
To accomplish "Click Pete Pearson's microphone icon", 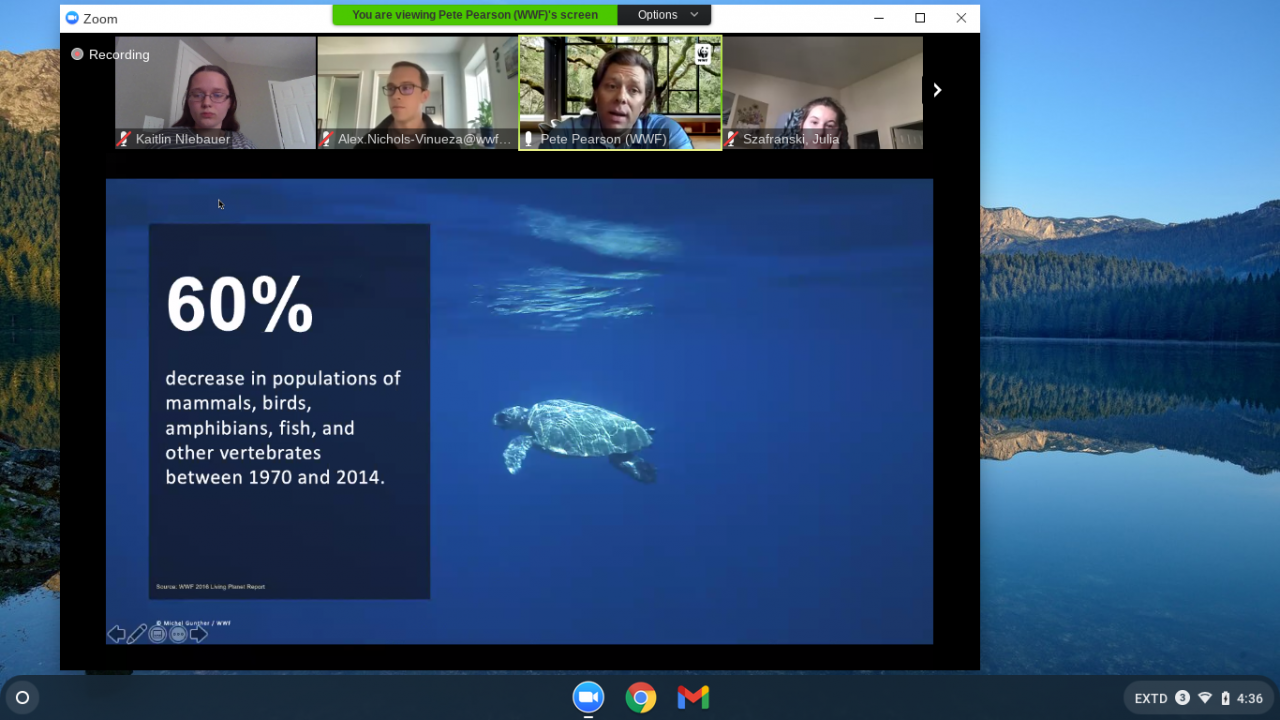I will [x=529, y=139].
